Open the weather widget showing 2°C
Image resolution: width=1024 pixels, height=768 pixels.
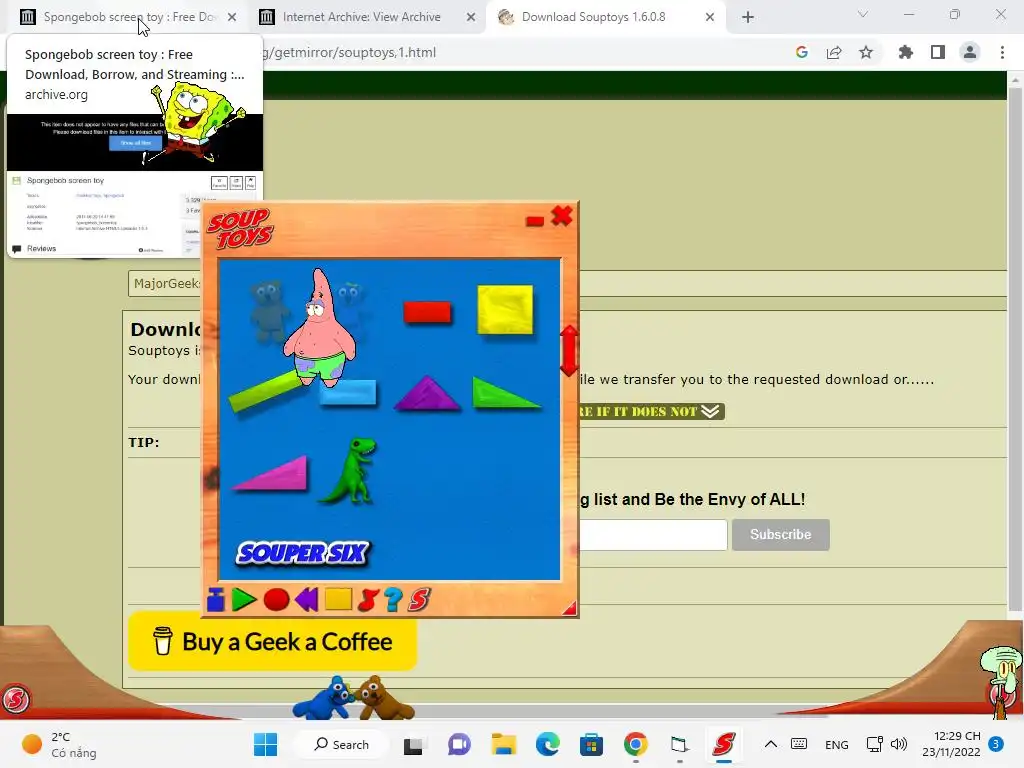59,744
